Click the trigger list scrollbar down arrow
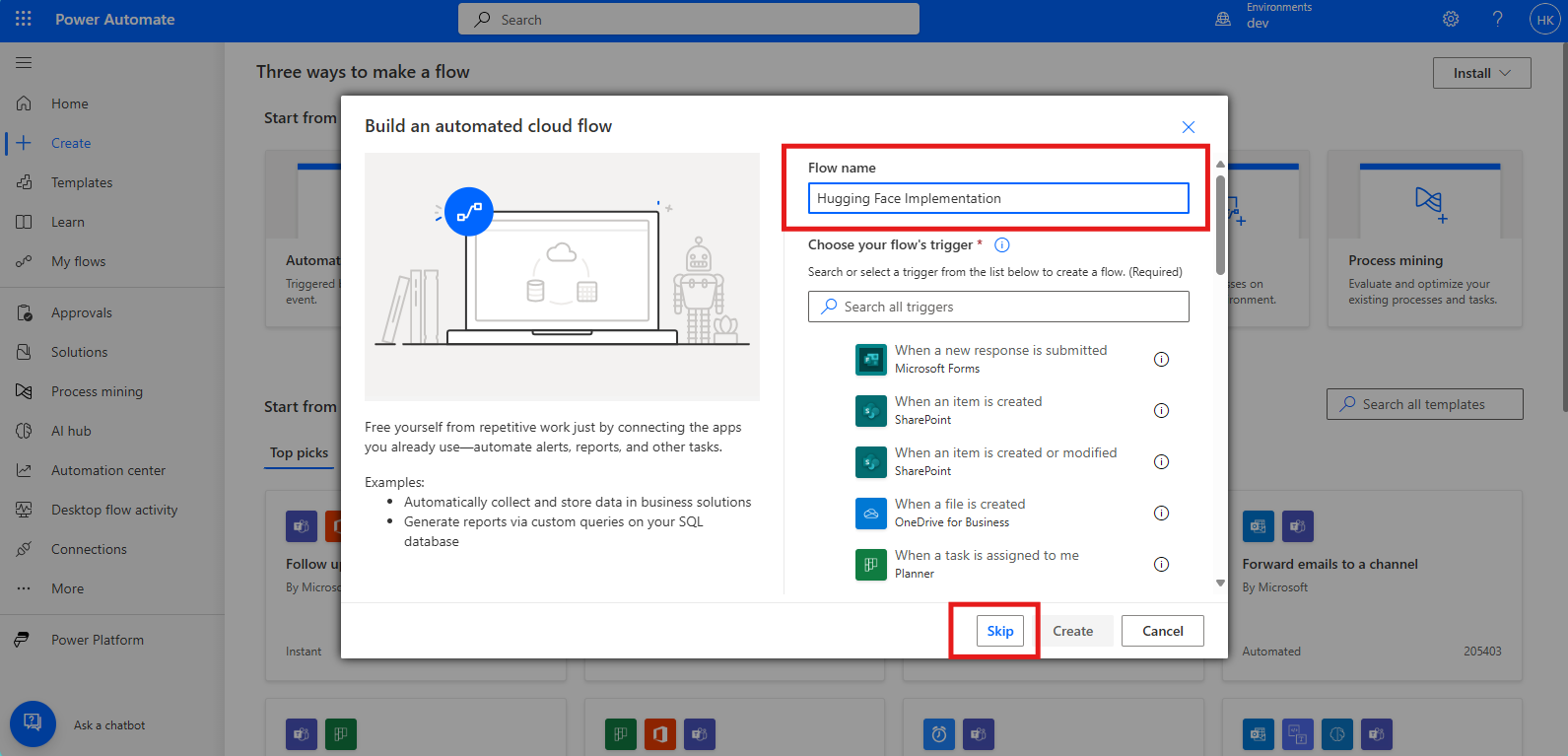This screenshot has width=1568, height=756. click(1220, 583)
